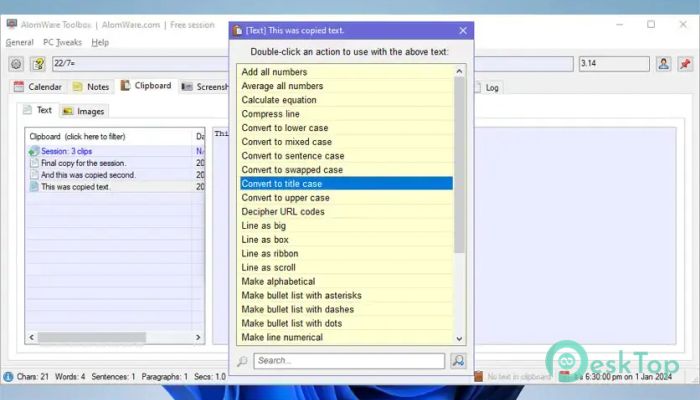Select action 'Convert to swapped case'
Image resolution: width=700 pixels, height=400 pixels.
(346, 170)
